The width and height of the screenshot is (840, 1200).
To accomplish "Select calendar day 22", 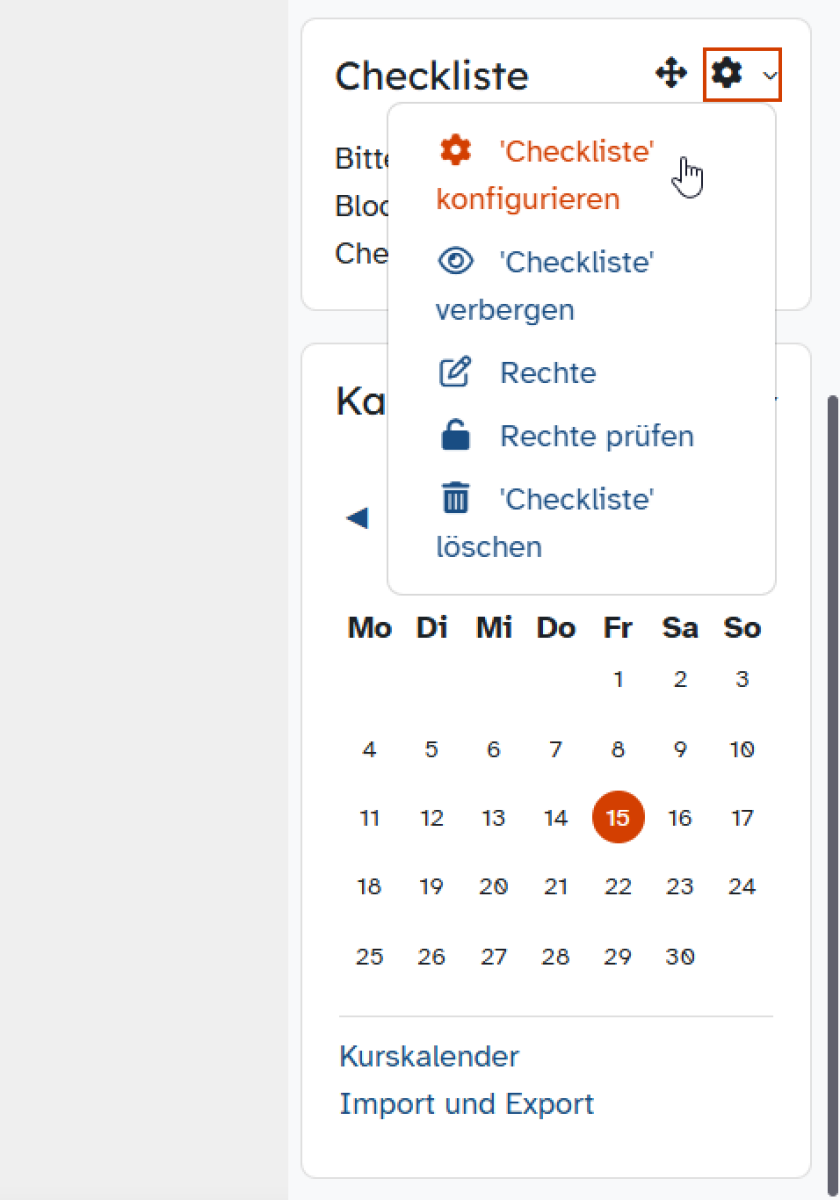I will click(618, 886).
